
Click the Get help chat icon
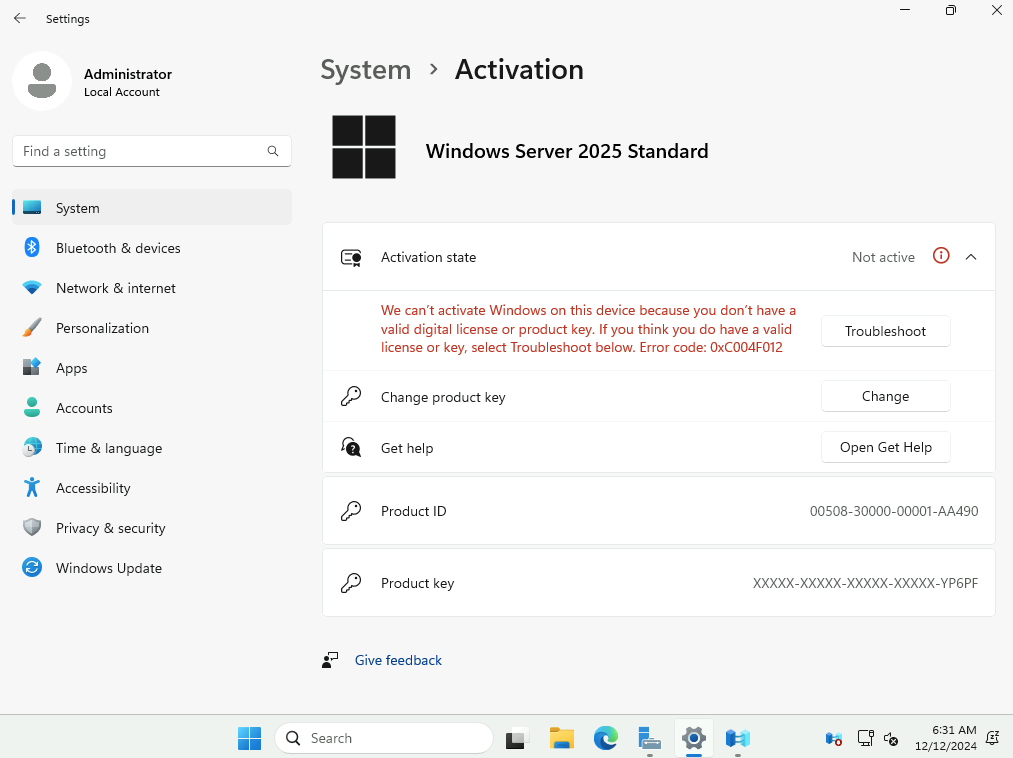351,447
